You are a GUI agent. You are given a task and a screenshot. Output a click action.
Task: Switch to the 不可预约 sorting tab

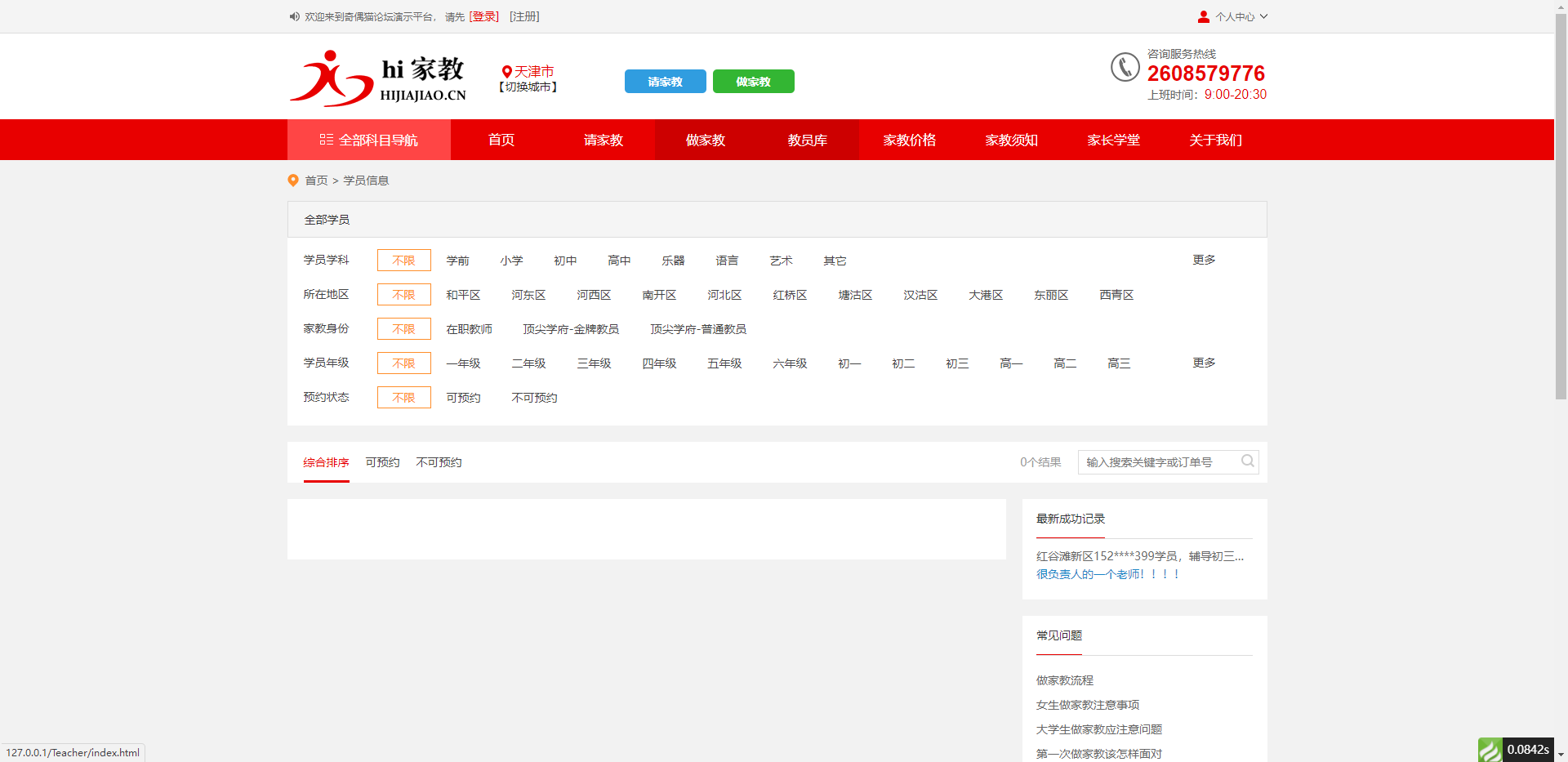pyautogui.click(x=438, y=462)
